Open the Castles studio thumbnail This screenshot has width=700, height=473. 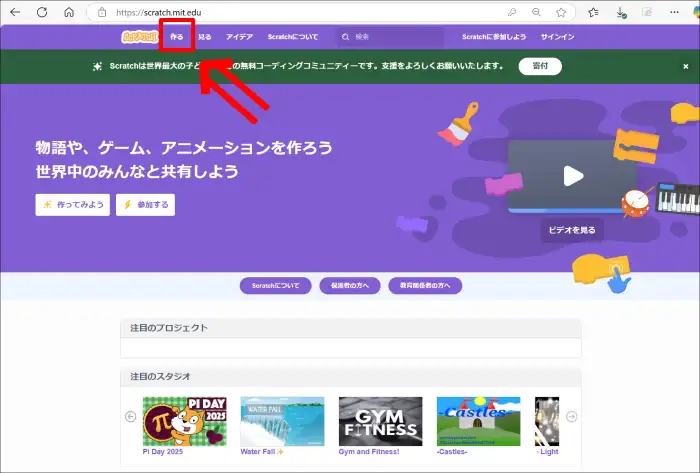[x=479, y=421]
